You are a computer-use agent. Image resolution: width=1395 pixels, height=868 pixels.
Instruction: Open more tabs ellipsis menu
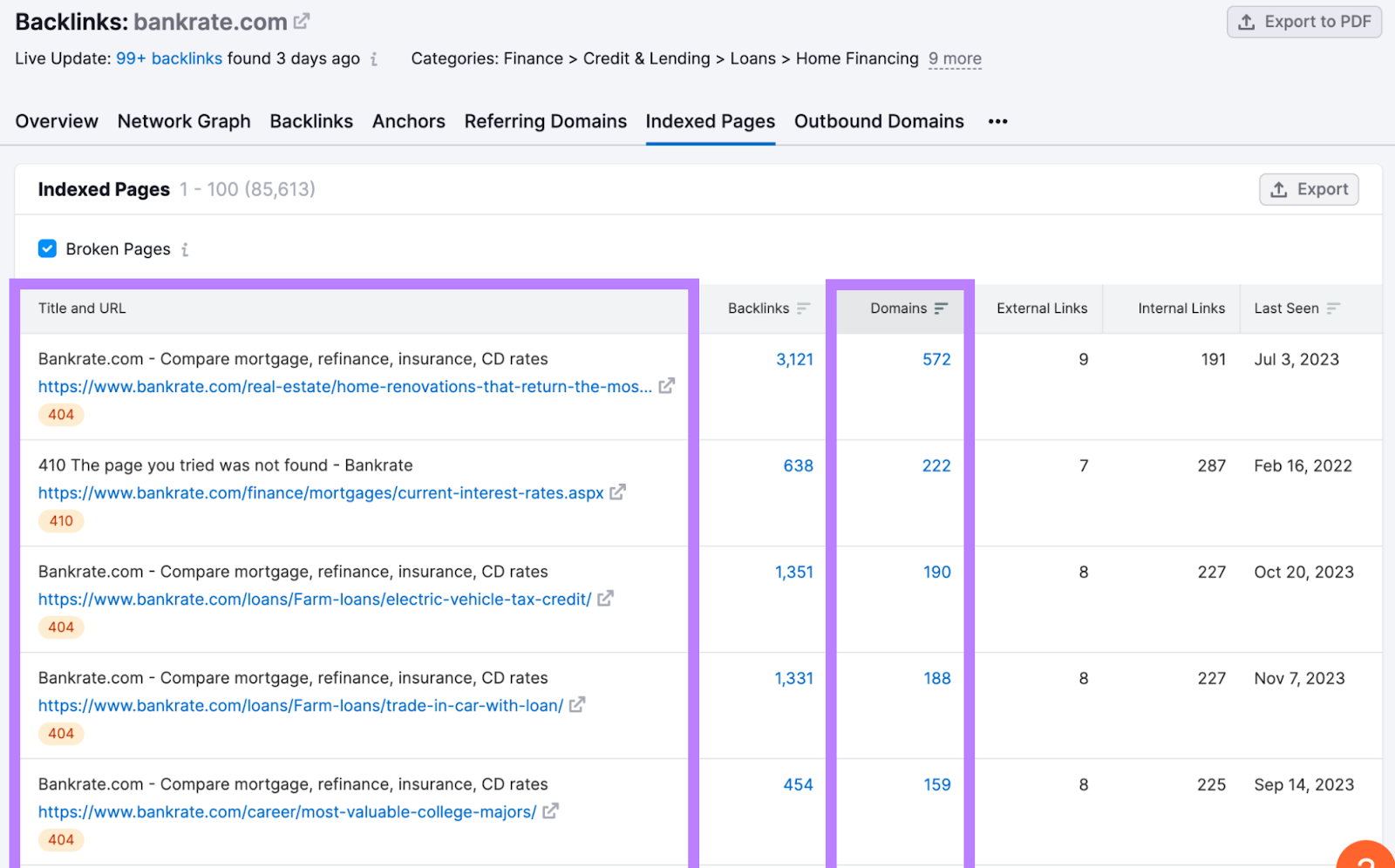[997, 122]
